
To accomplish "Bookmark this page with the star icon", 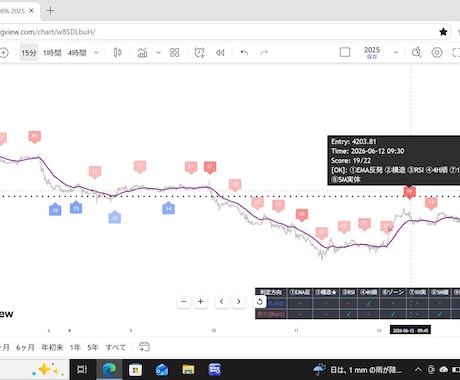I will tap(443, 32).
